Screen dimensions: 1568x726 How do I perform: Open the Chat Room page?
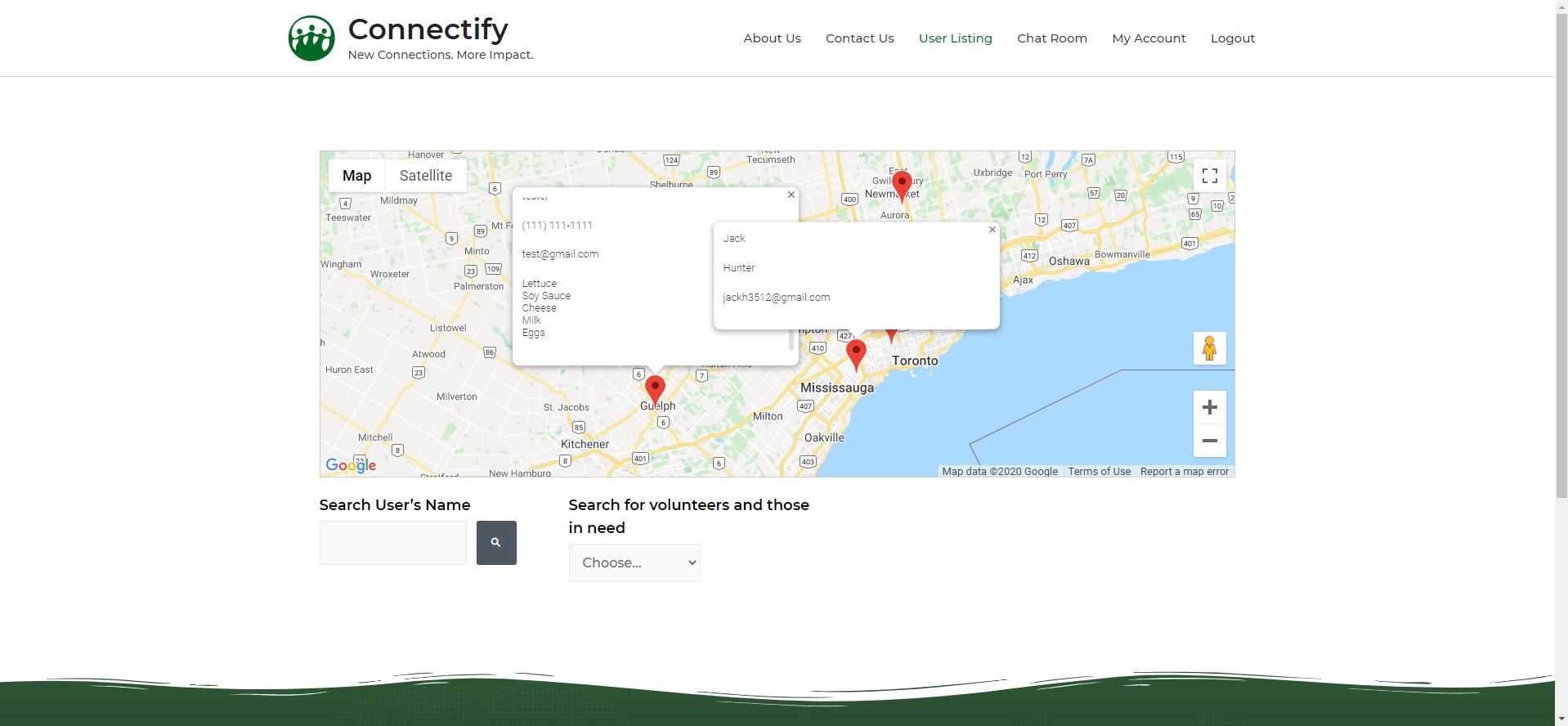[x=1051, y=38]
